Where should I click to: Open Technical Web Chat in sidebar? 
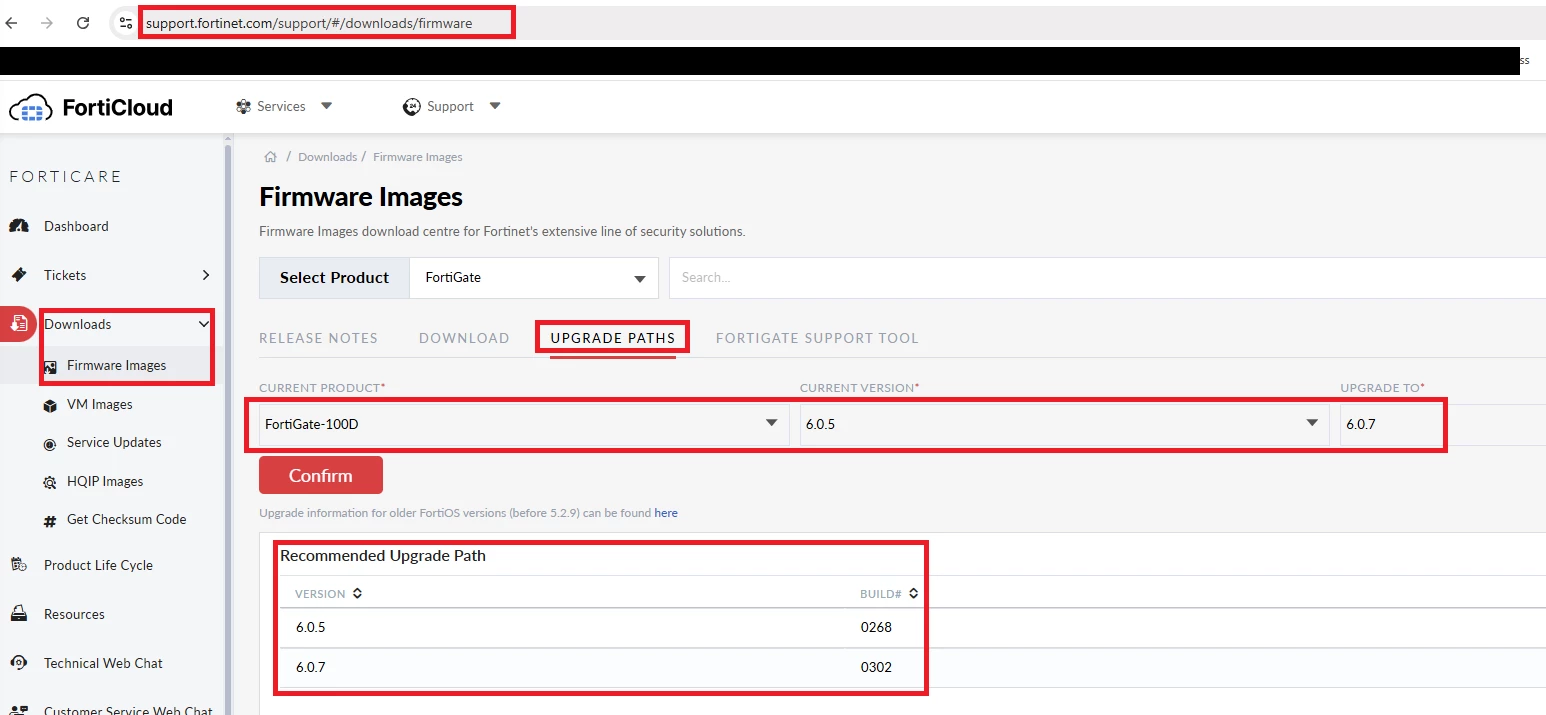point(103,663)
